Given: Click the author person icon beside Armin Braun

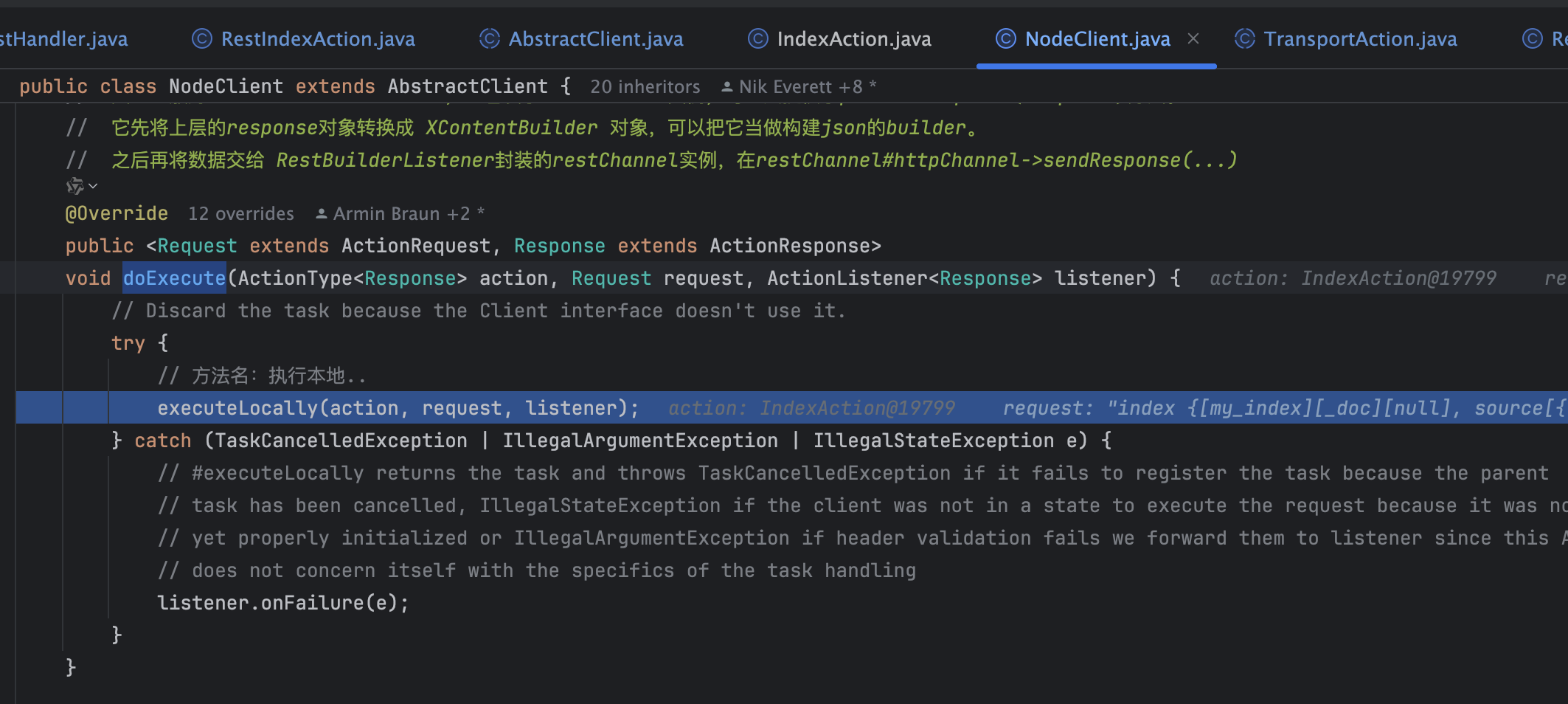Looking at the screenshot, I should click(322, 214).
